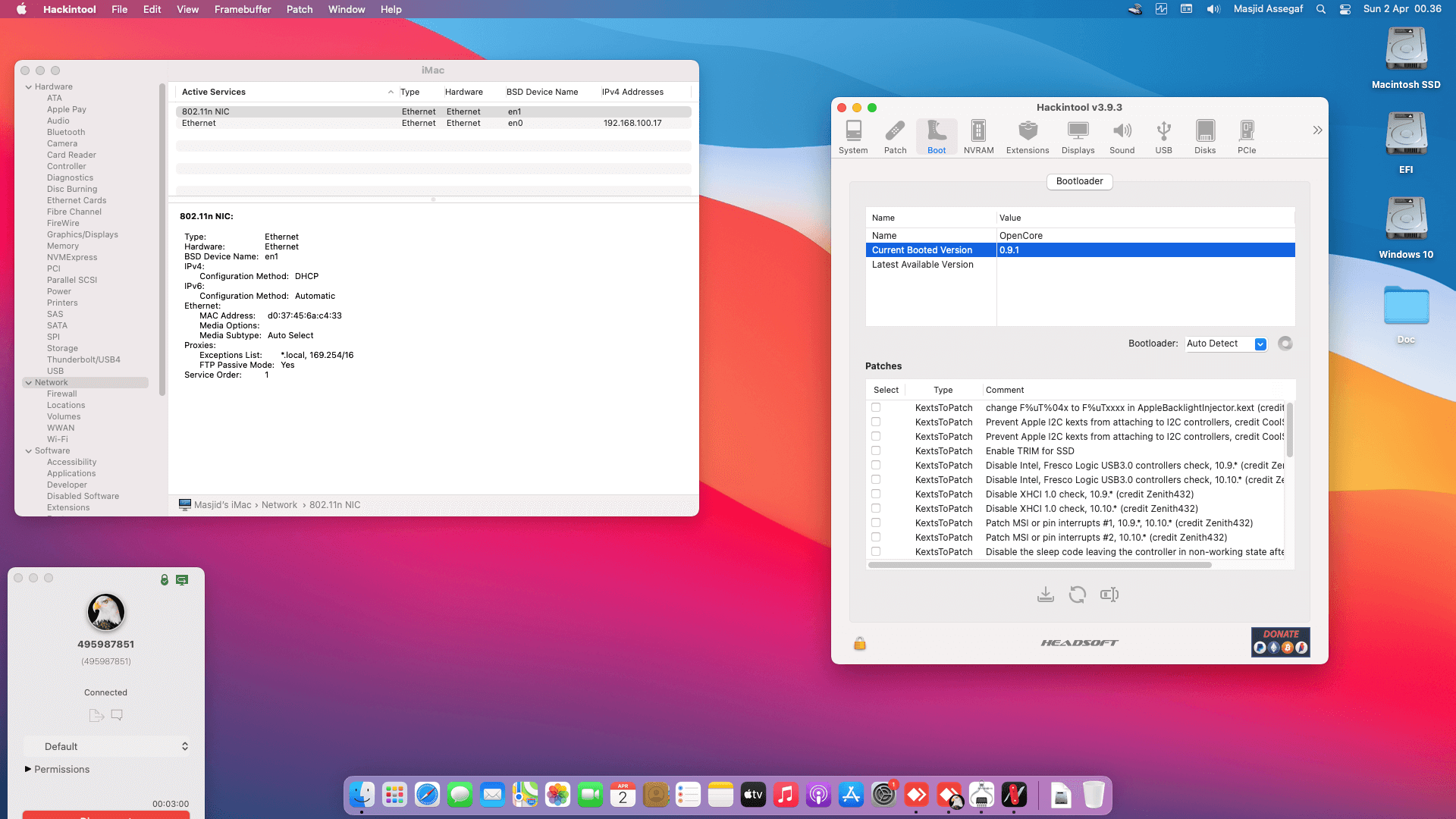Click the Donate button
The height and width of the screenshot is (819, 1456).
click(x=1280, y=642)
